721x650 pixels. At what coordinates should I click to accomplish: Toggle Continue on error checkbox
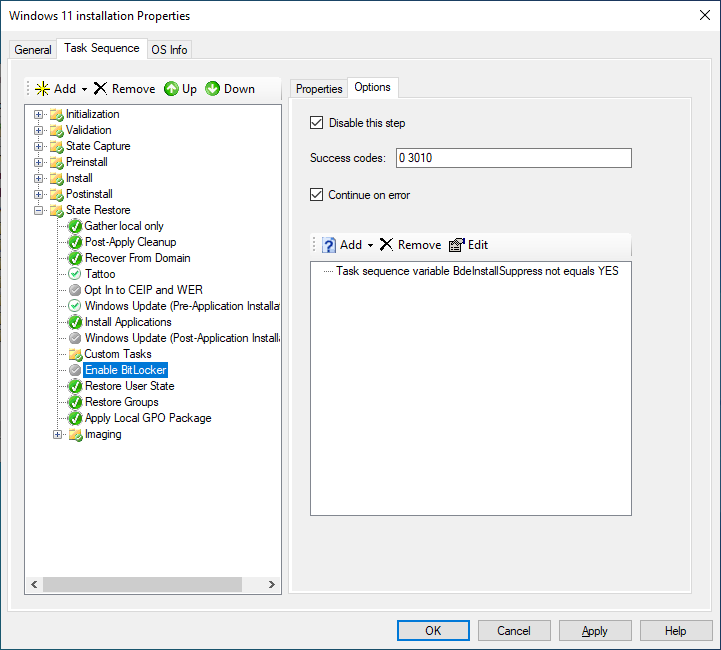pos(316,194)
